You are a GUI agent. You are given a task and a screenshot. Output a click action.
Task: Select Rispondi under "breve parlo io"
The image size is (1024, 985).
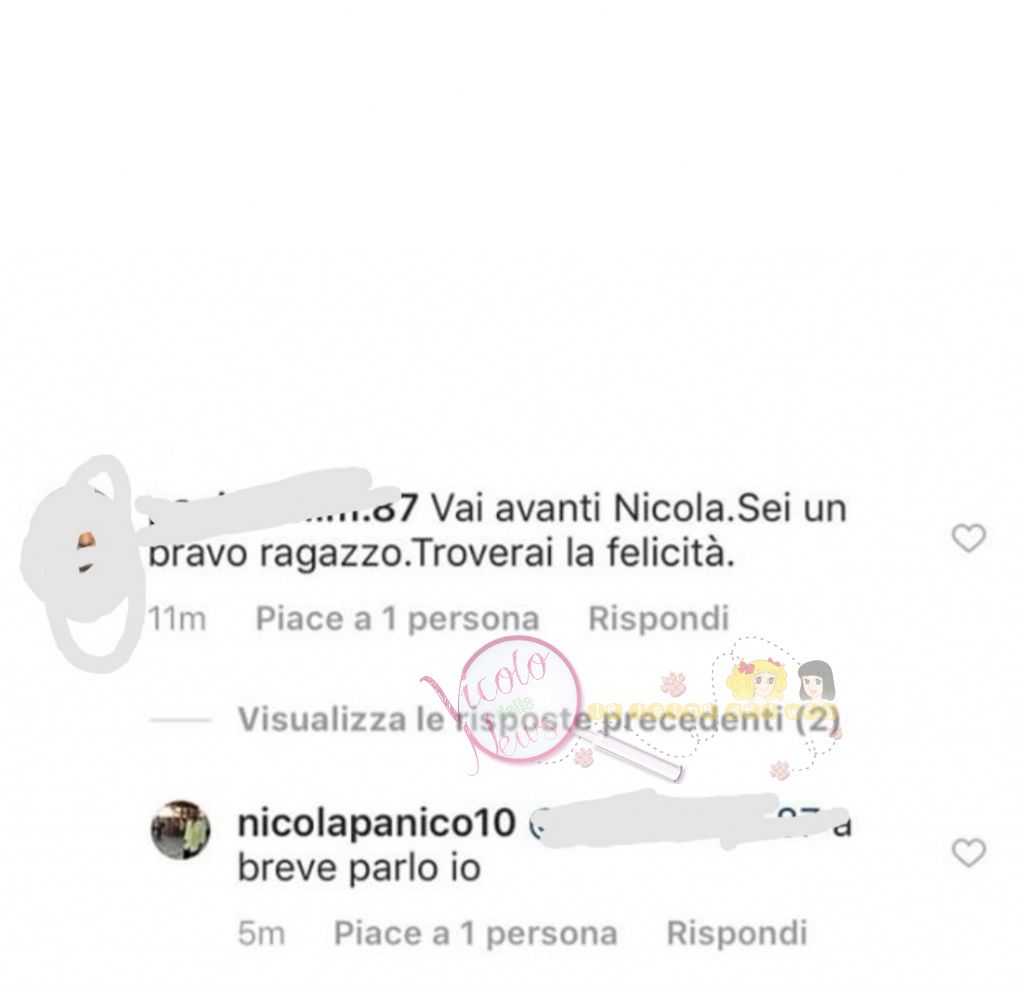pos(737,933)
